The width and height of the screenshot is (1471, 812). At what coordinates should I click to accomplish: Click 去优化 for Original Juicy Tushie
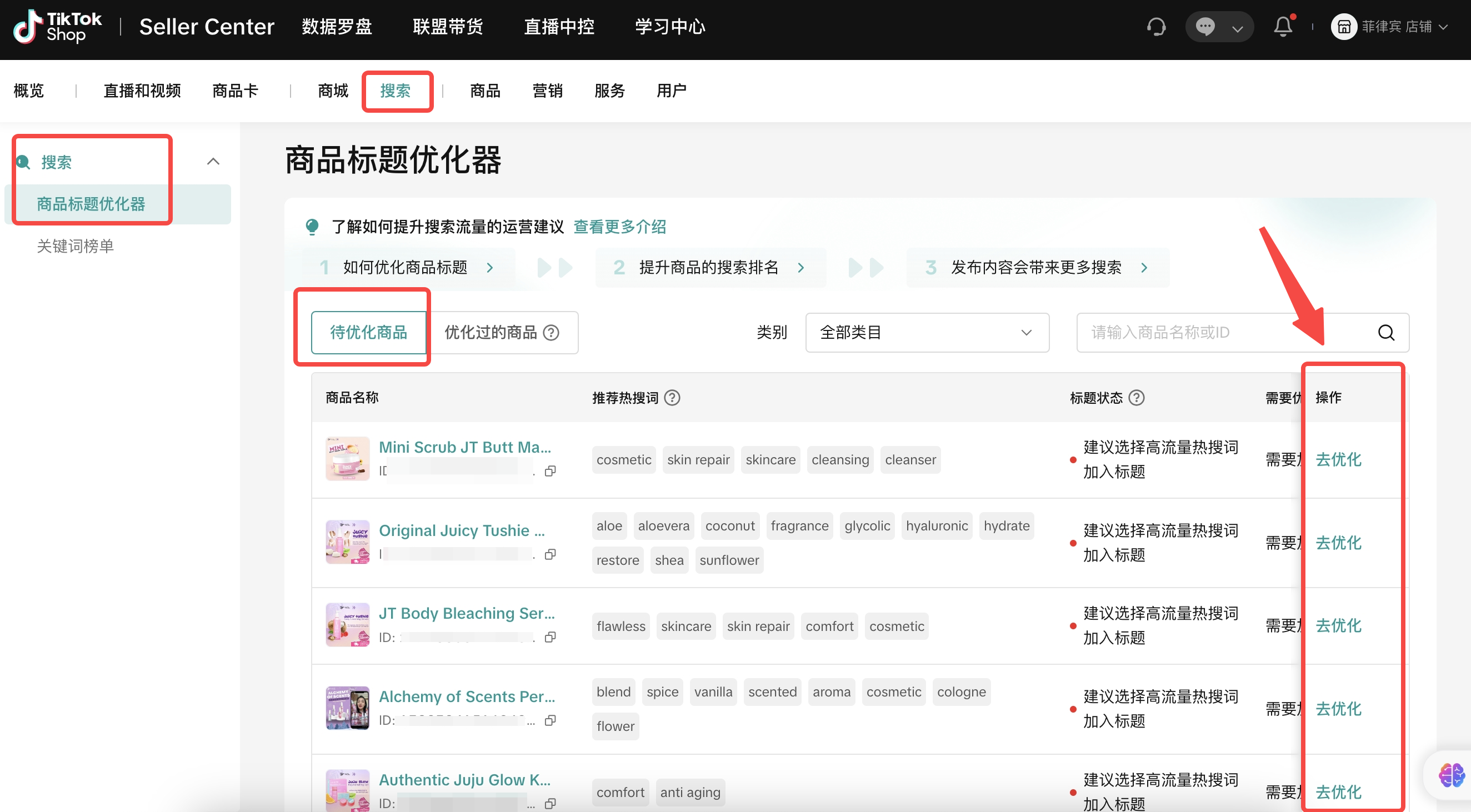(1339, 543)
